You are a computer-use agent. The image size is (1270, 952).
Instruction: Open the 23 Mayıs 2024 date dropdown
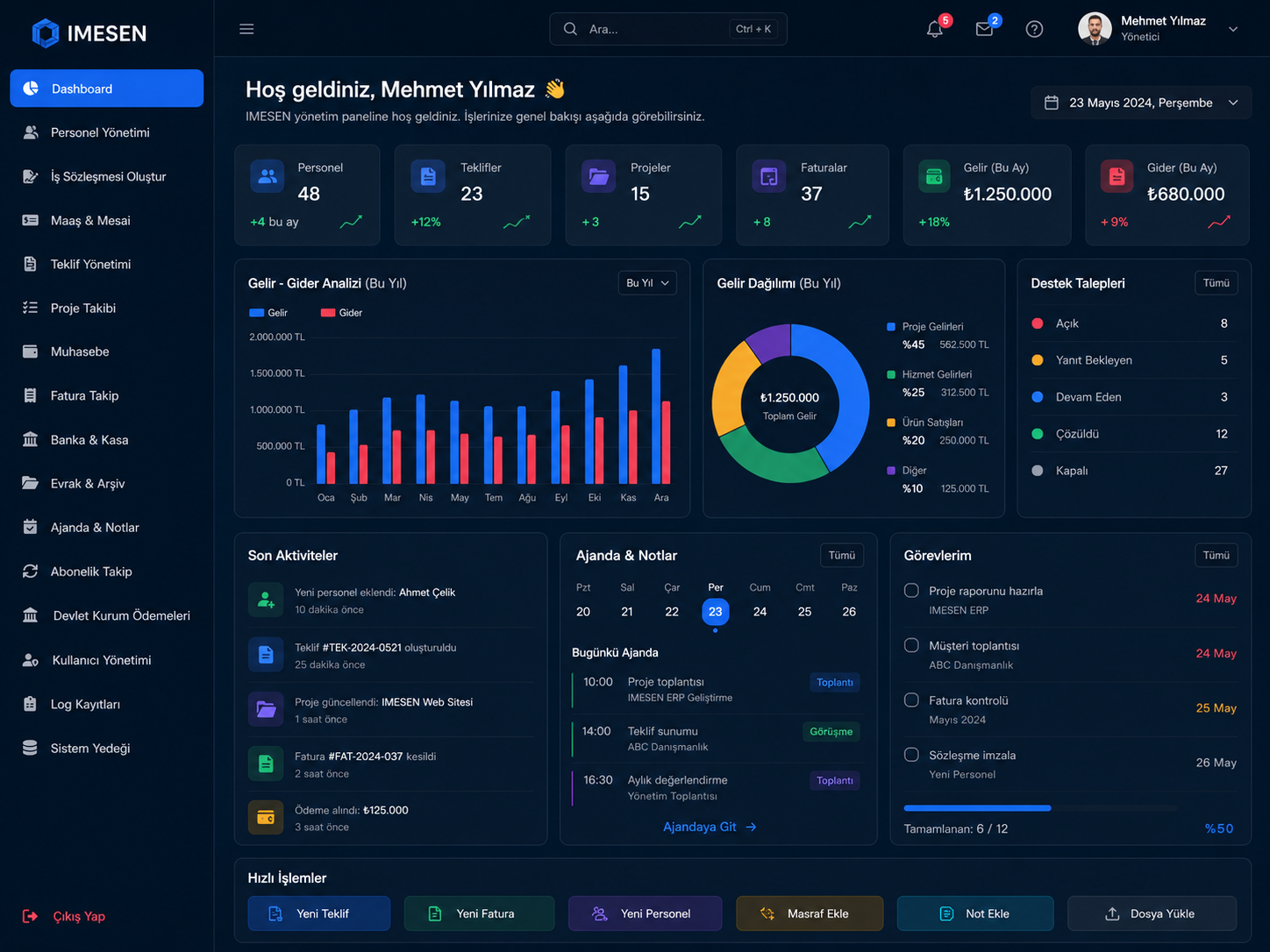[x=1141, y=103]
